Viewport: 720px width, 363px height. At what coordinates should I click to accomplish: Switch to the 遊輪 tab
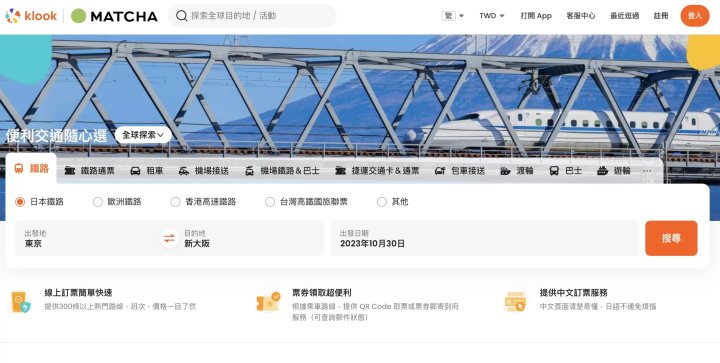614,171
